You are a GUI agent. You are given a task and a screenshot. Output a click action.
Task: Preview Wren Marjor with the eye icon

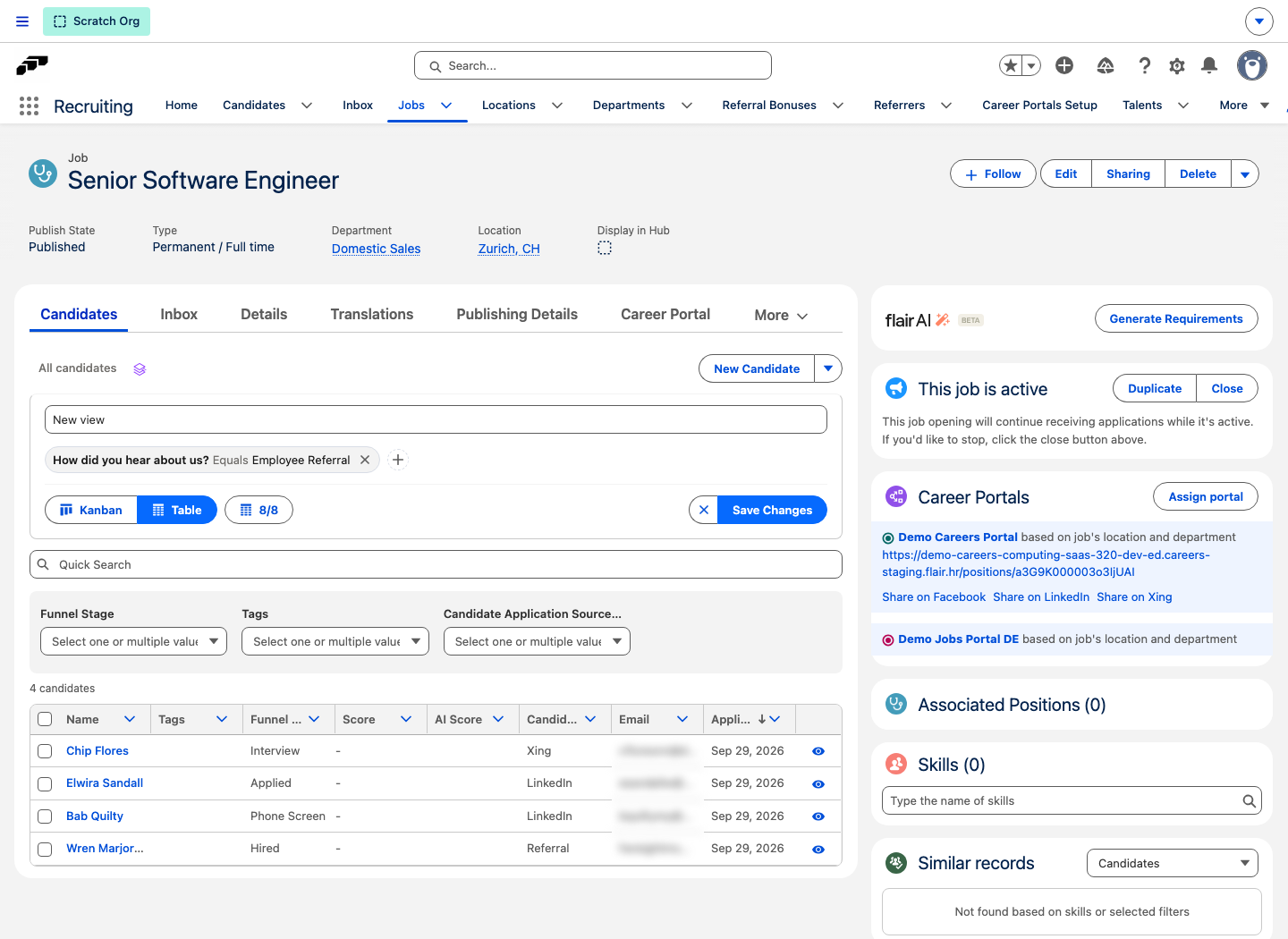[x=818, y=850]
